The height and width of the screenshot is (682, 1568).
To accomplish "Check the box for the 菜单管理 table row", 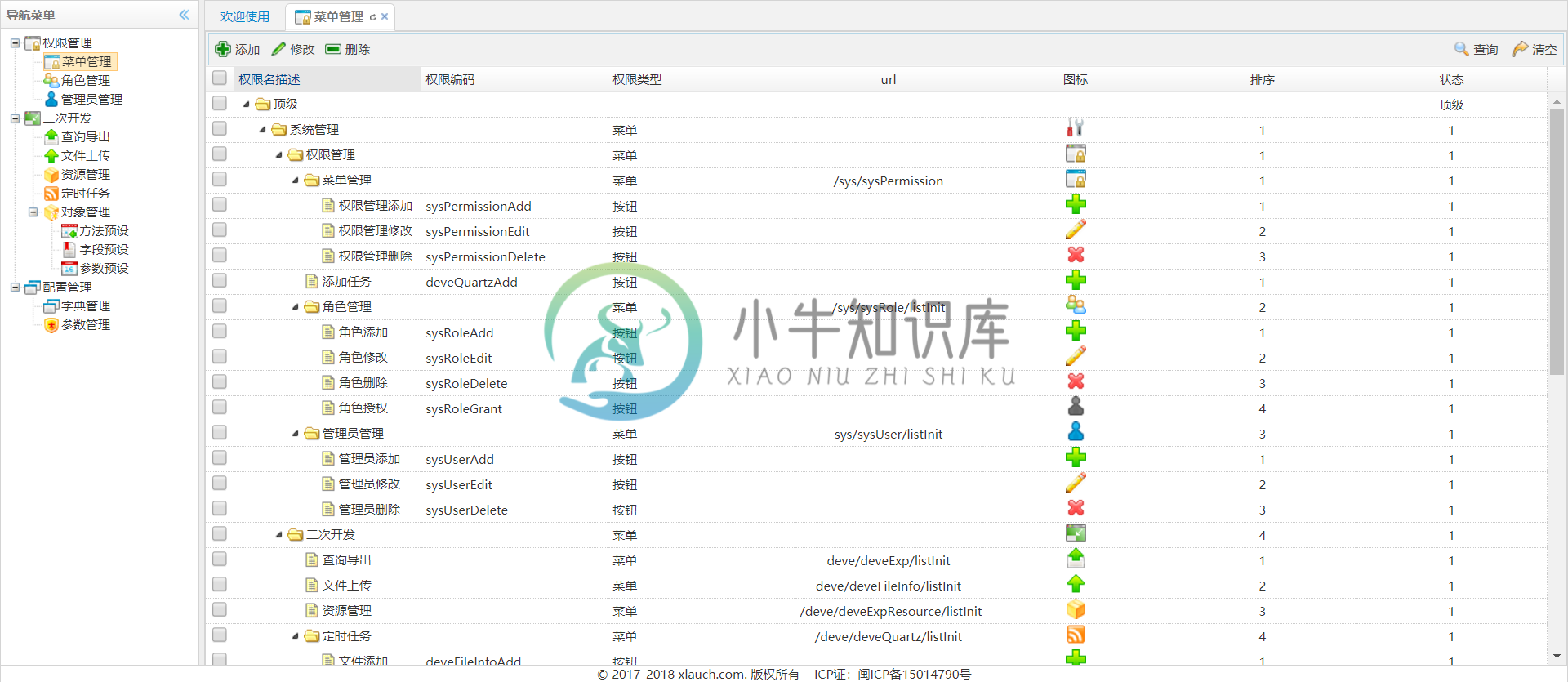I will click(x=220, y=180).
